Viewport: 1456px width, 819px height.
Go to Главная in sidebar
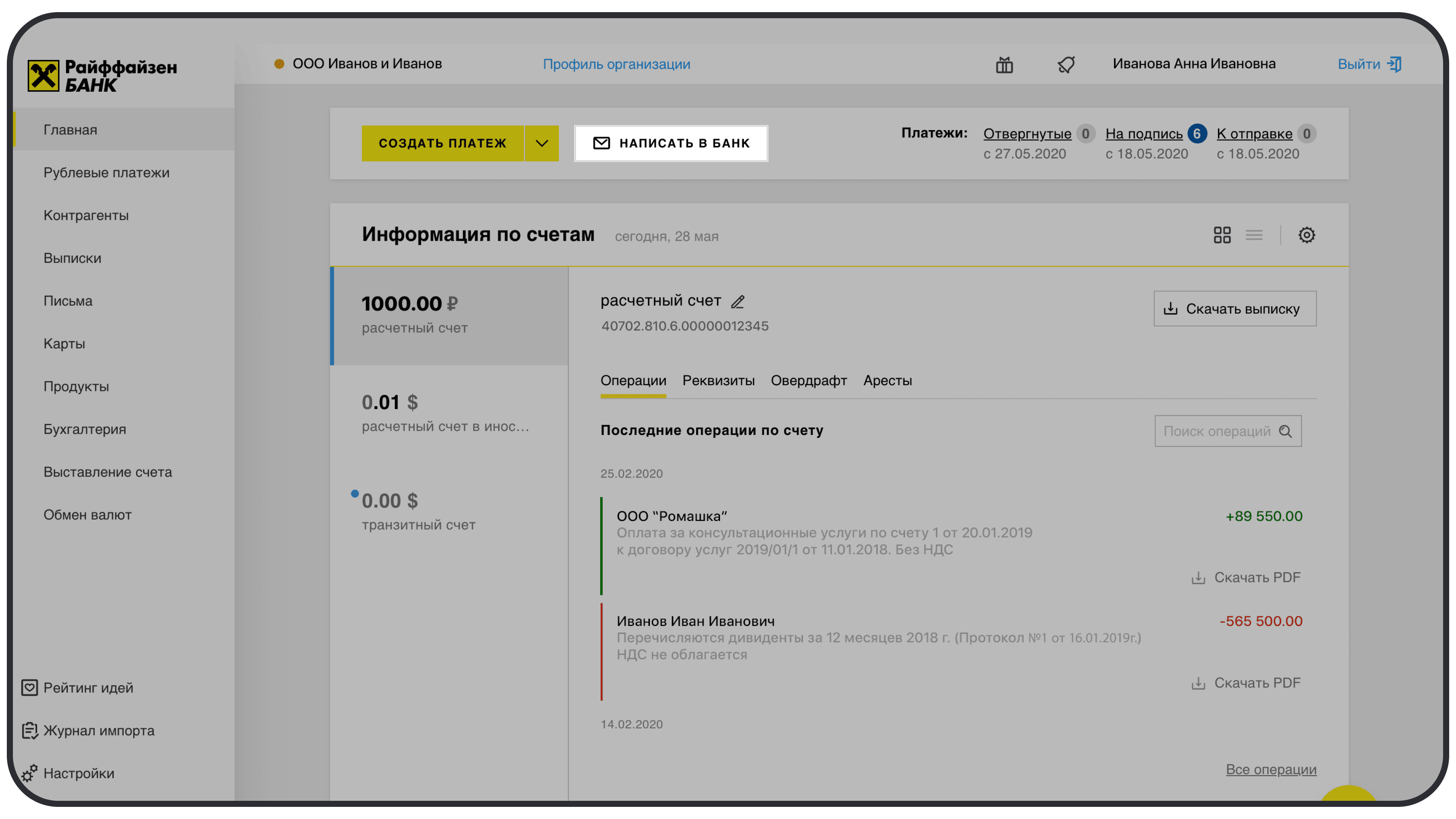pos(124,129)
